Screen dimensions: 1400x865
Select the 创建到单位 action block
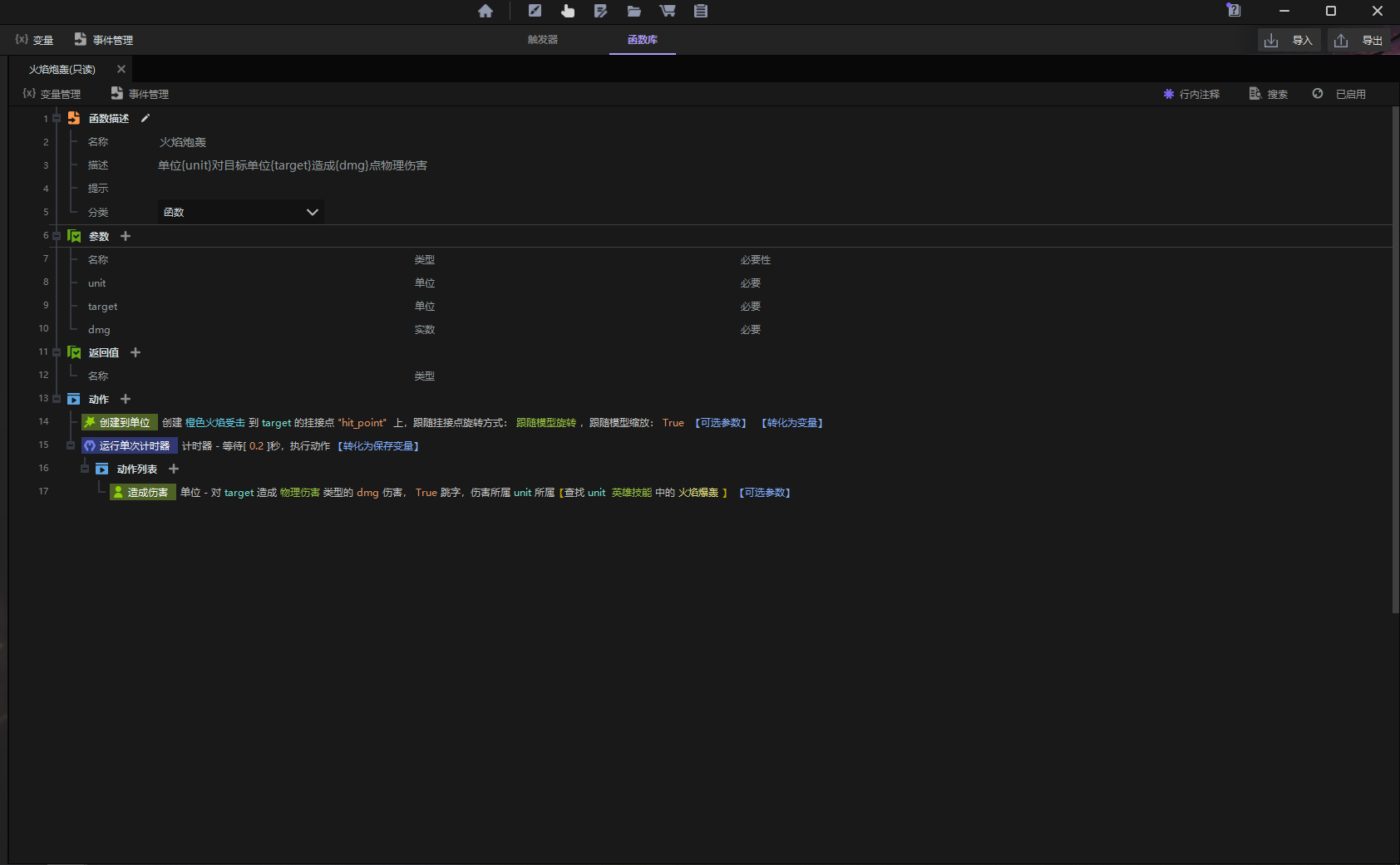point(119,422)
